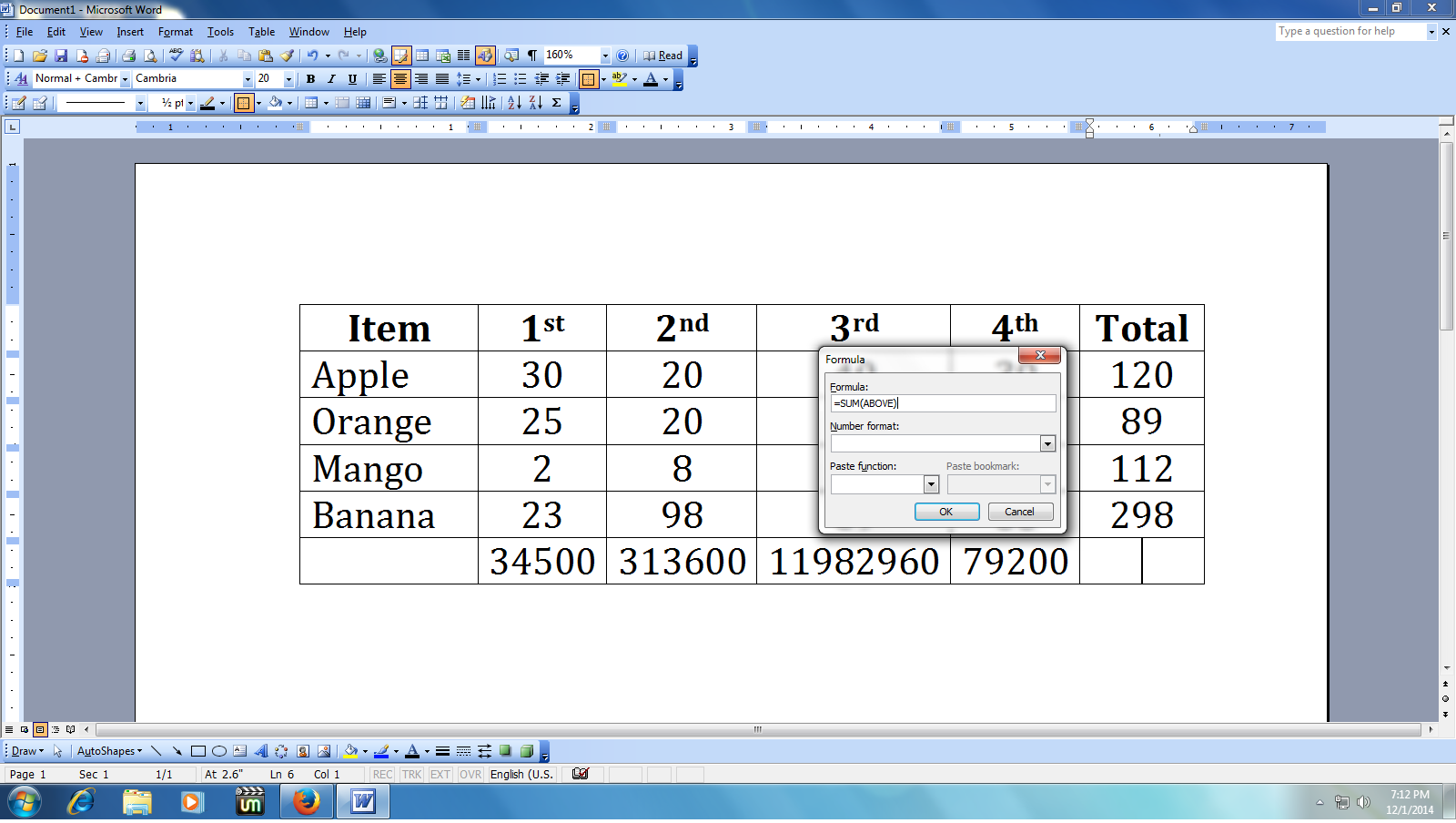Toggle Italic formatting
The image size is (1456, 823).
pos(331,79)
